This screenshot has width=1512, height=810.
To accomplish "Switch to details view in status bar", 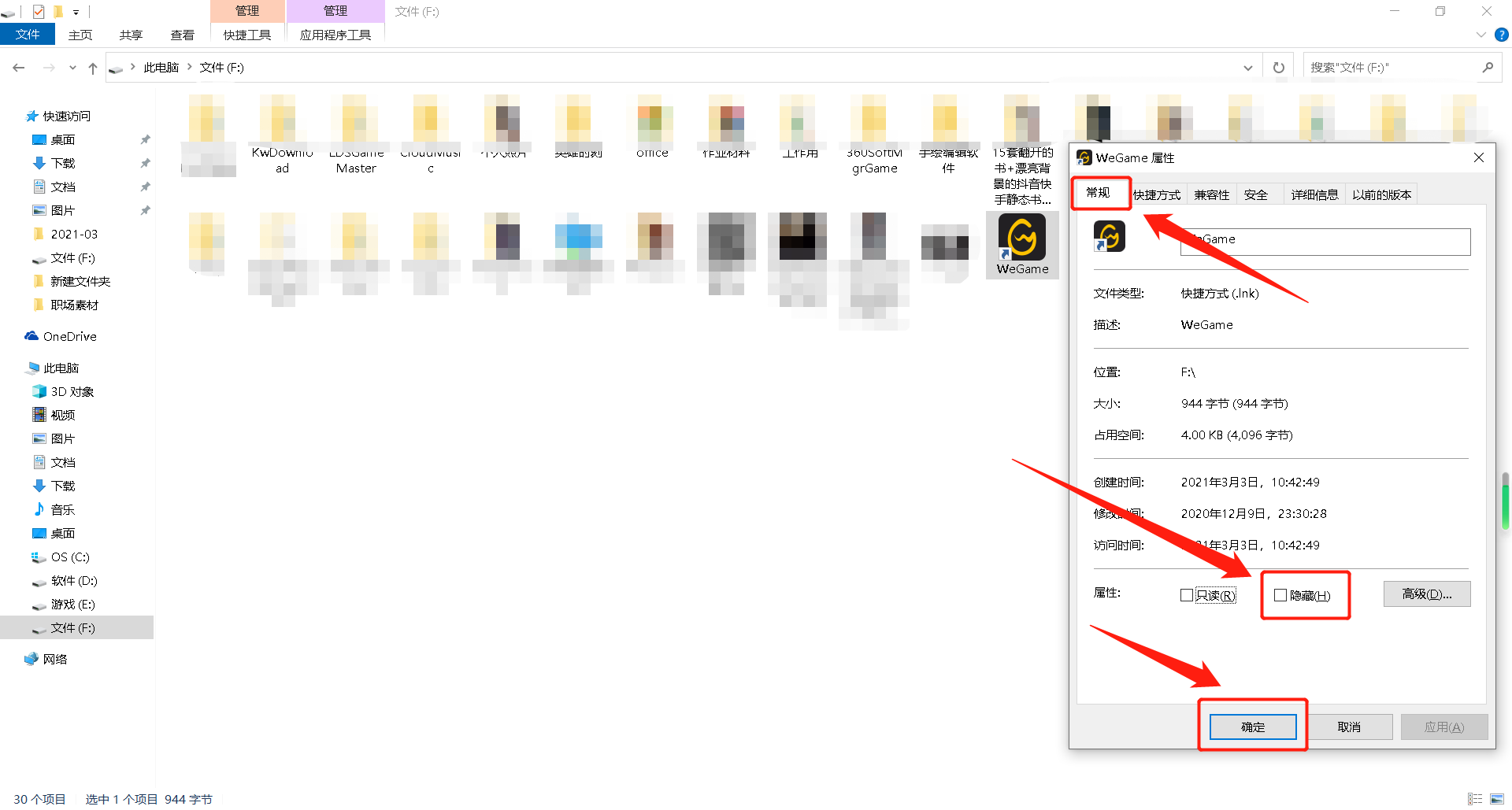I will pos(1475,798).
